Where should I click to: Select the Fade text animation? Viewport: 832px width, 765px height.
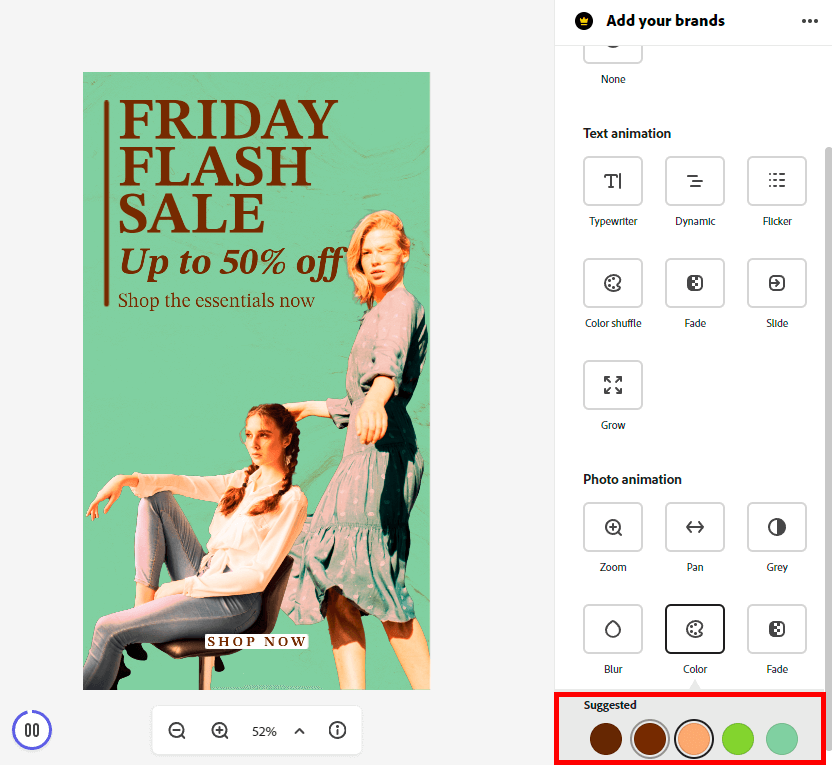click(x=695, y=283)
